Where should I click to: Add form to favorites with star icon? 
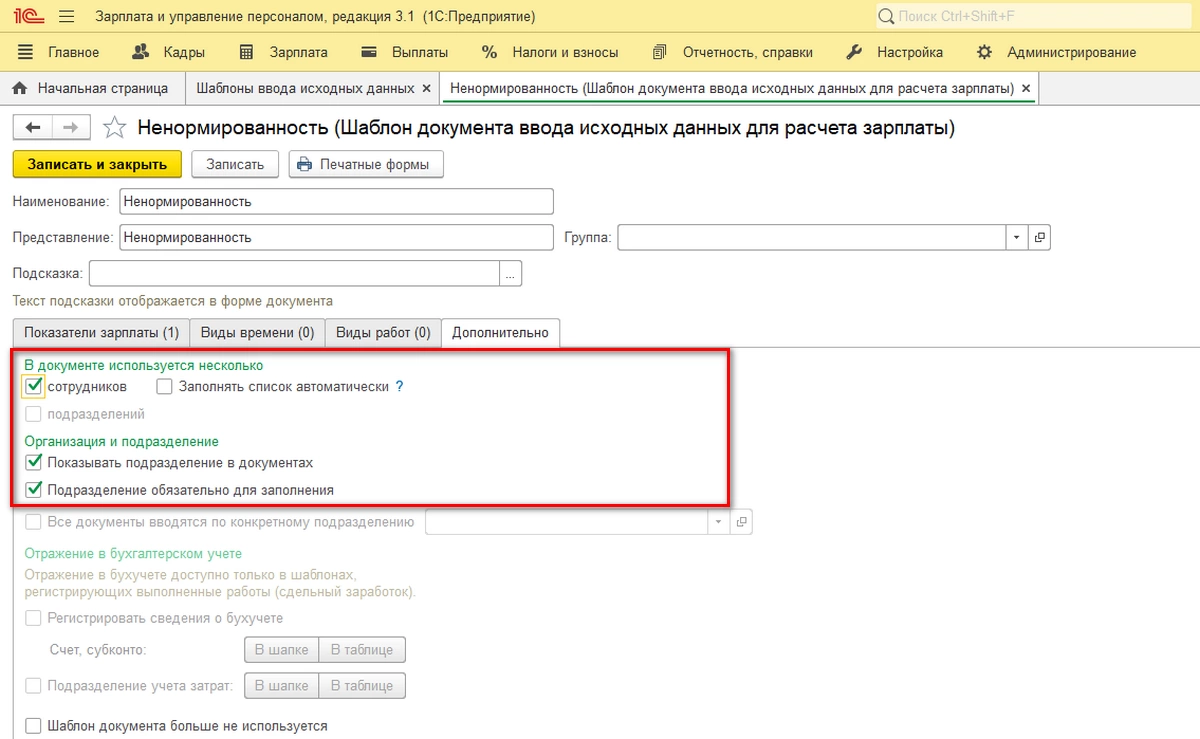(115, 128)
